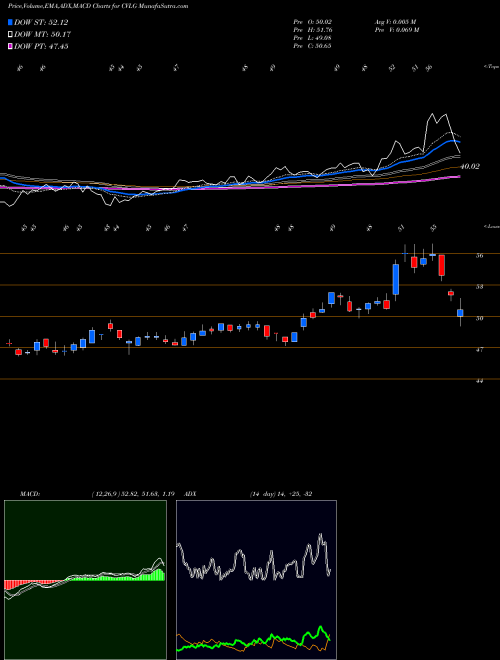Click the 'Pre C: 50.65' value

click(313, 46)
